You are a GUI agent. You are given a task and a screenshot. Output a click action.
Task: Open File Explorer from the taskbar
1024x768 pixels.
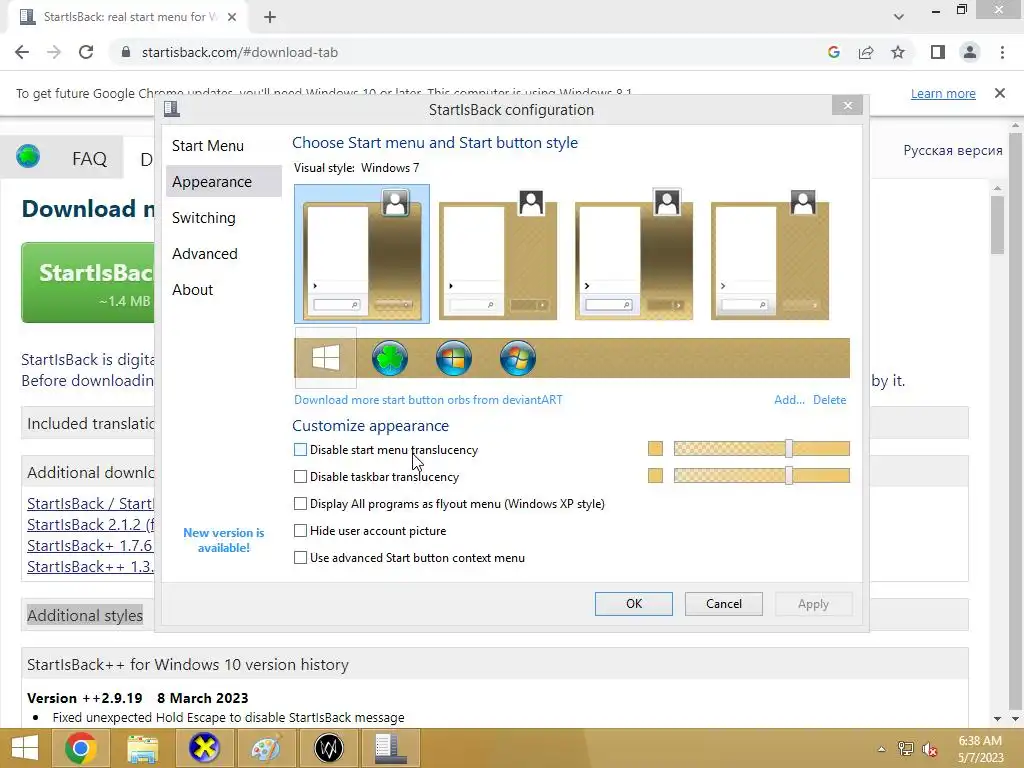(x=143, y=748)
